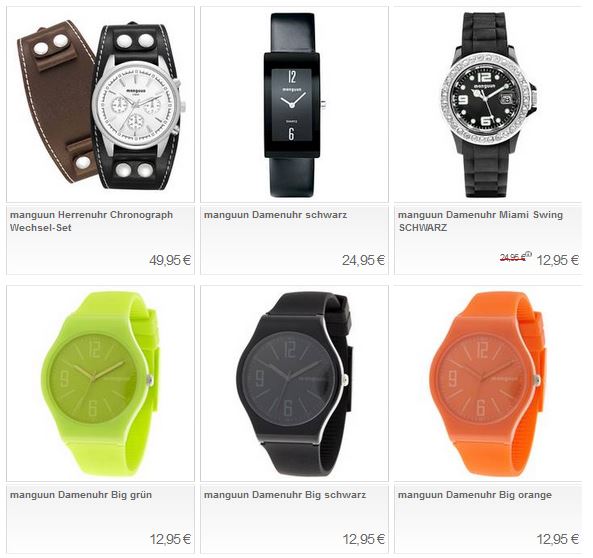Open the Herrenuhr Chronograph Wechsel-Set watch image
Image resolution: width=593 pixels, height=558 pixels.
(101, 104)
